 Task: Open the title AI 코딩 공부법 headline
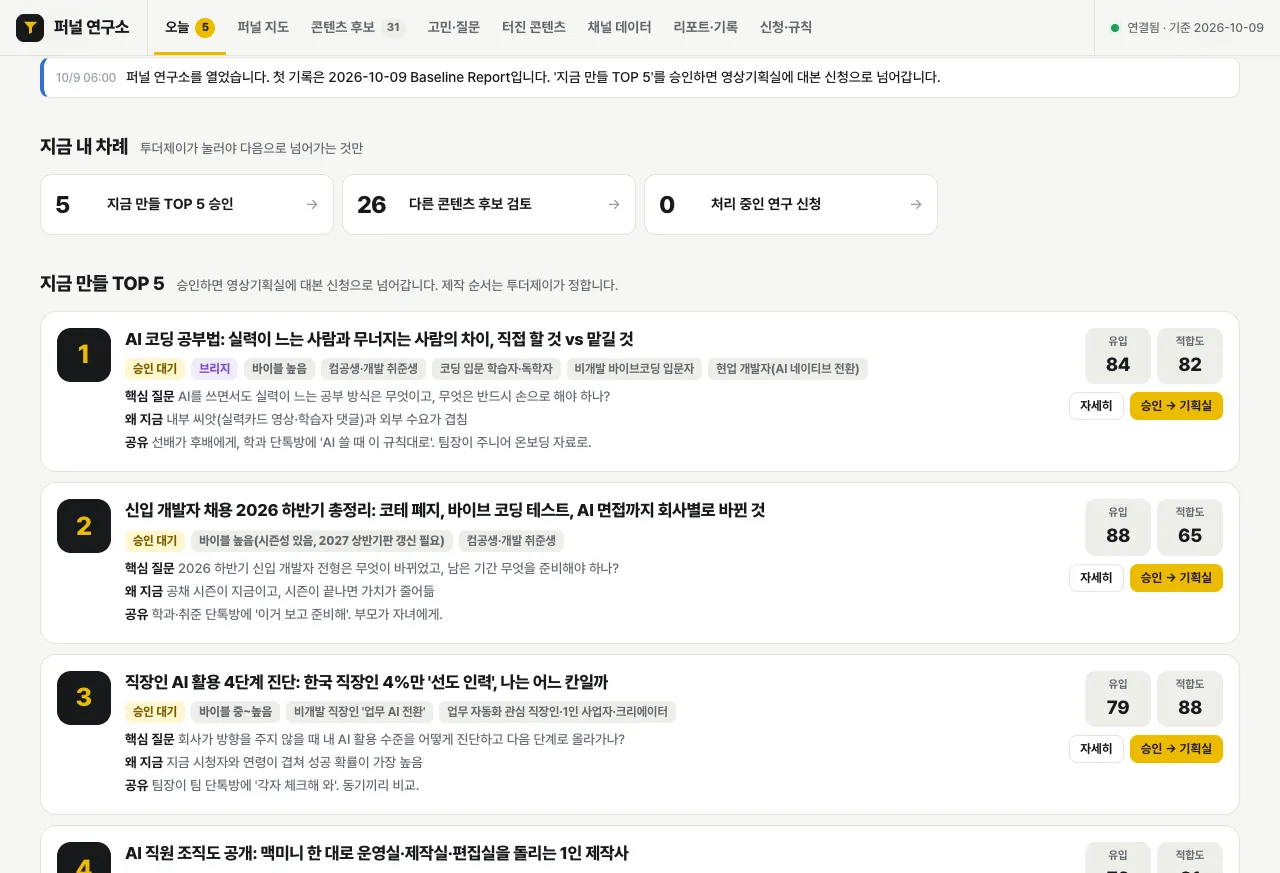(x=379, y=339)
